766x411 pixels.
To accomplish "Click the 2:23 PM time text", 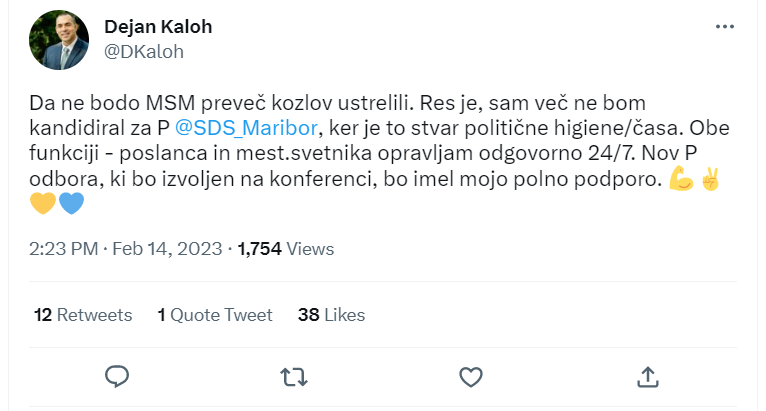I will coord(63,249).
